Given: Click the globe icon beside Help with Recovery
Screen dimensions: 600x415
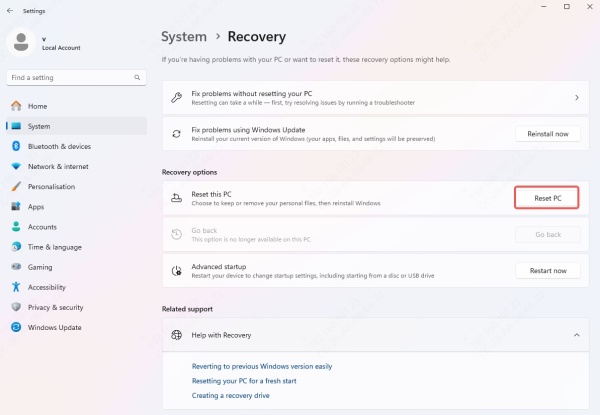Looking at the screenshot, I should tap(176, 335).
